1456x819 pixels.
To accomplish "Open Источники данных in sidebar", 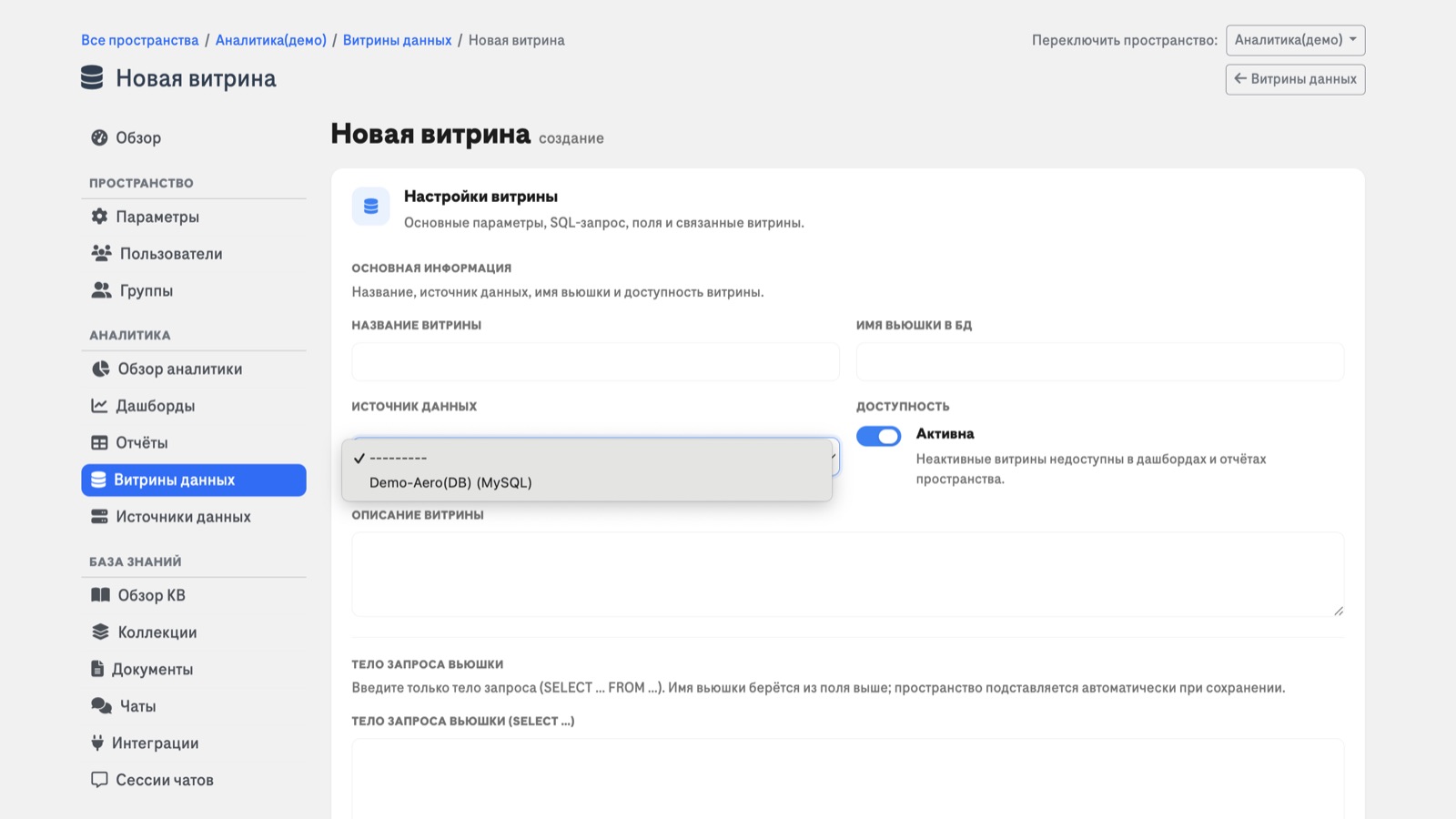I will [x=193, y=516].
